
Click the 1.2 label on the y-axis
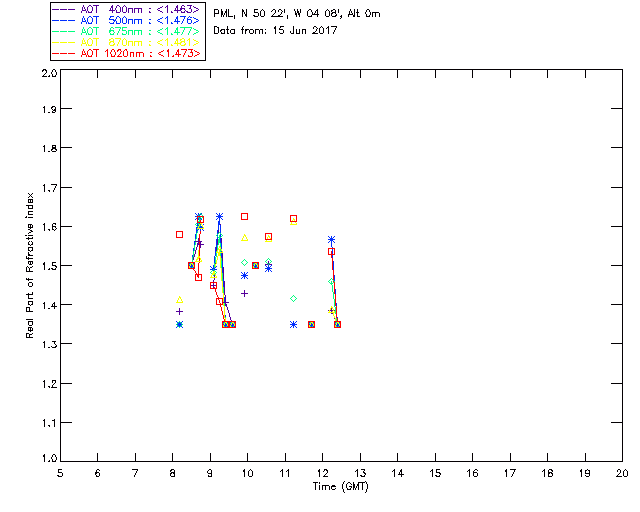pos(49,385)
